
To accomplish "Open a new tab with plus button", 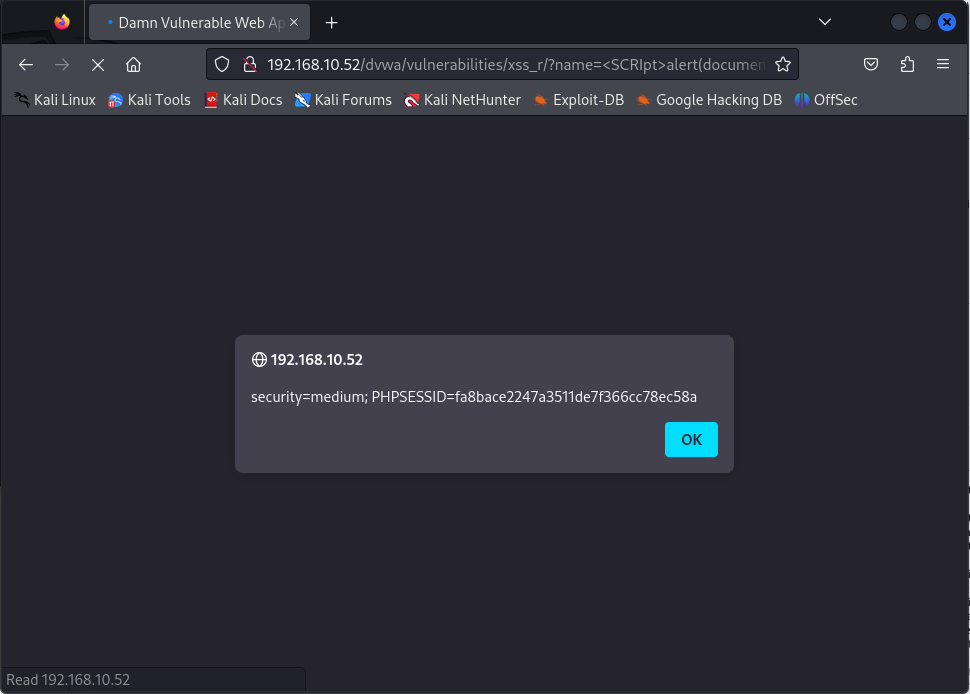I will pyautogui.click(x=332, y=23).
